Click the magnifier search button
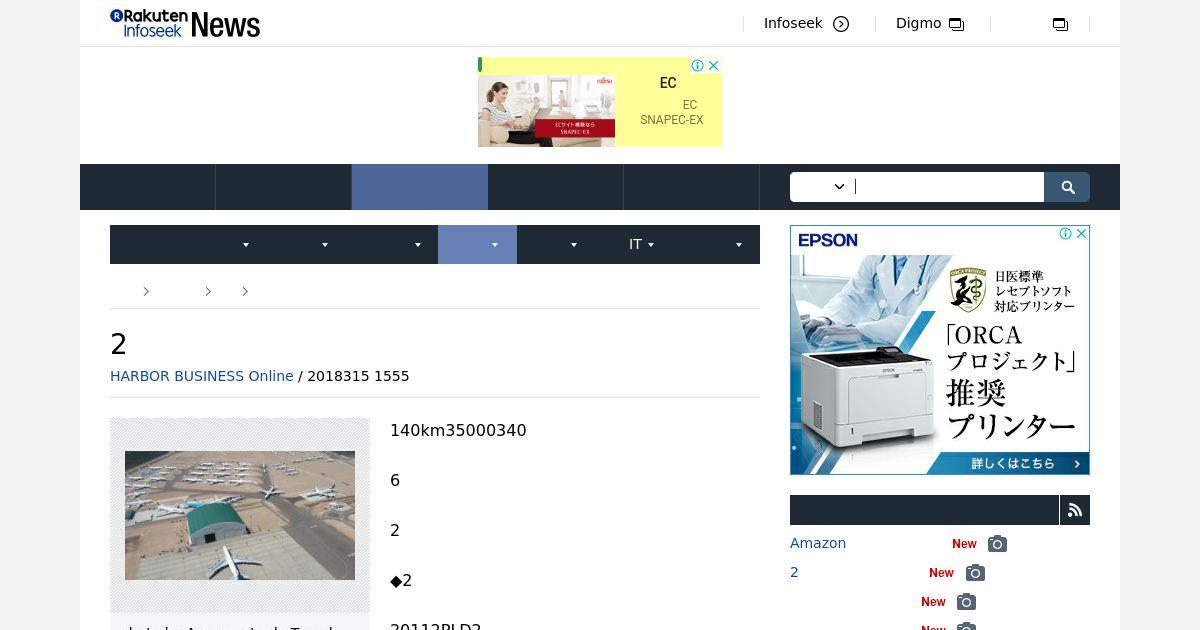The image size is (1200, 630). (x=1067, y=187)
